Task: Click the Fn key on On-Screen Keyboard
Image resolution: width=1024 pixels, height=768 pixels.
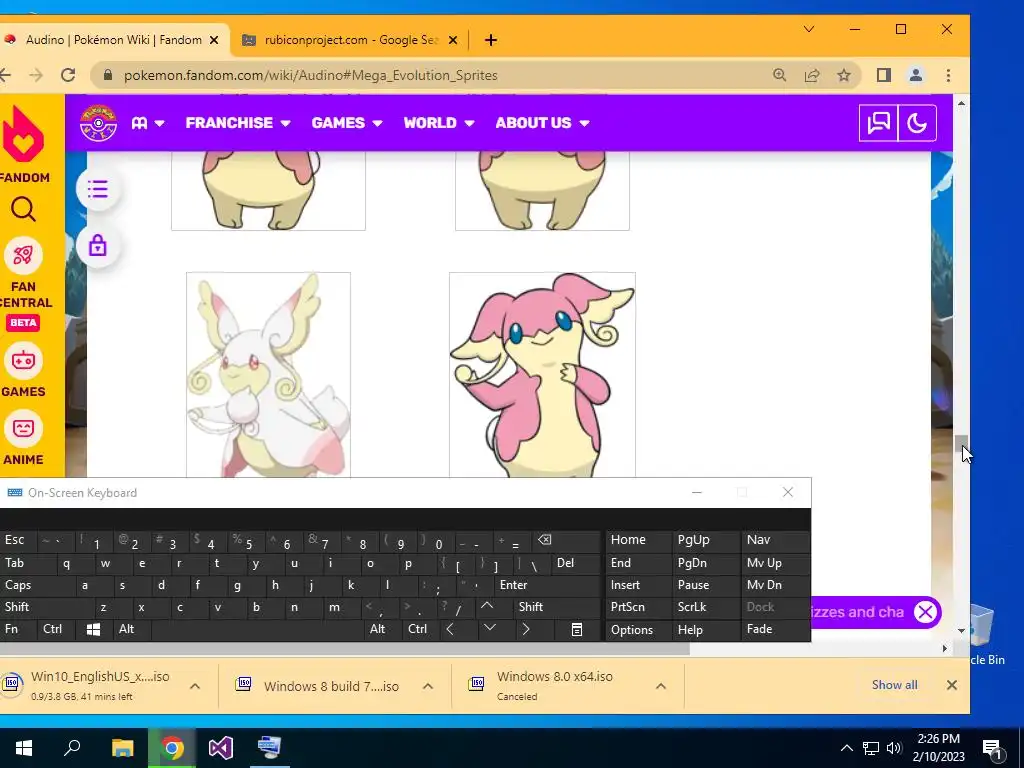Action: [18, 630]
